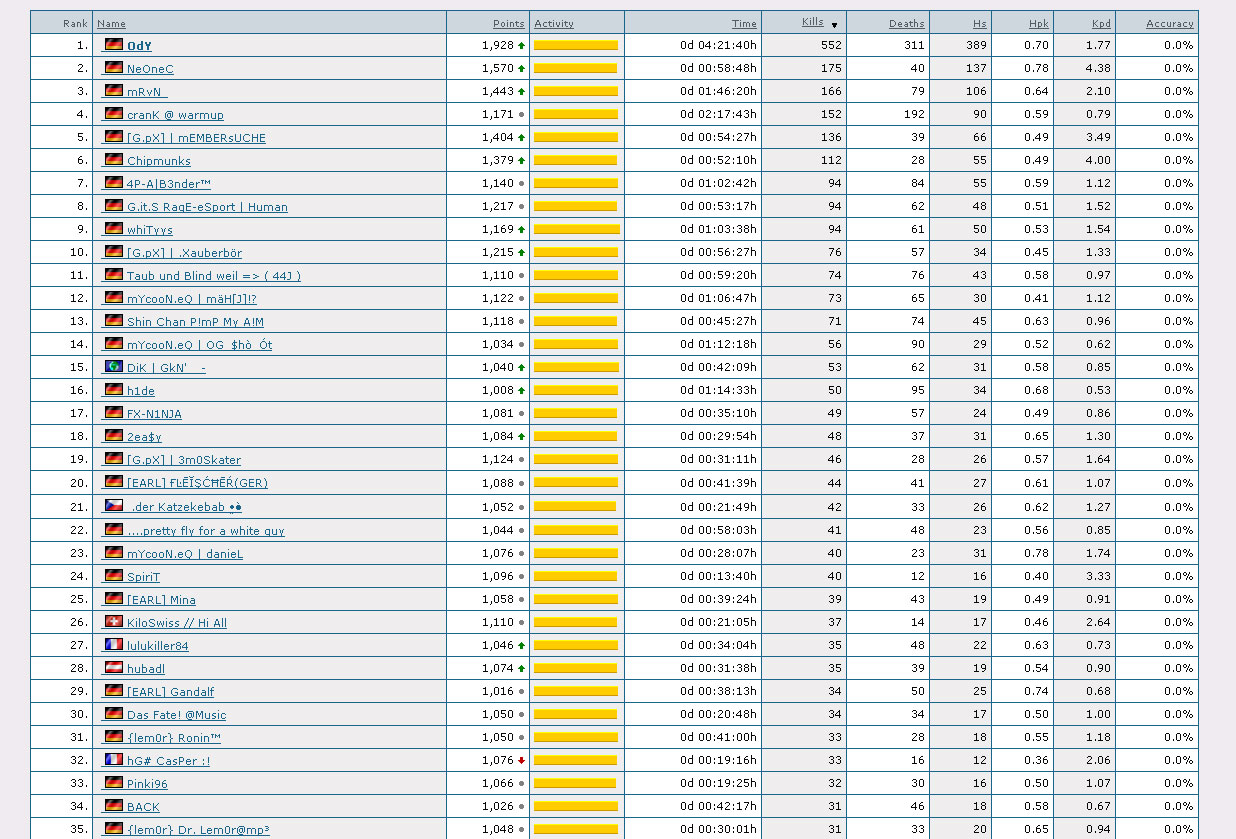Click the German flag beside NeOneC
The image size is (1236, 839).
pos(113,68)
